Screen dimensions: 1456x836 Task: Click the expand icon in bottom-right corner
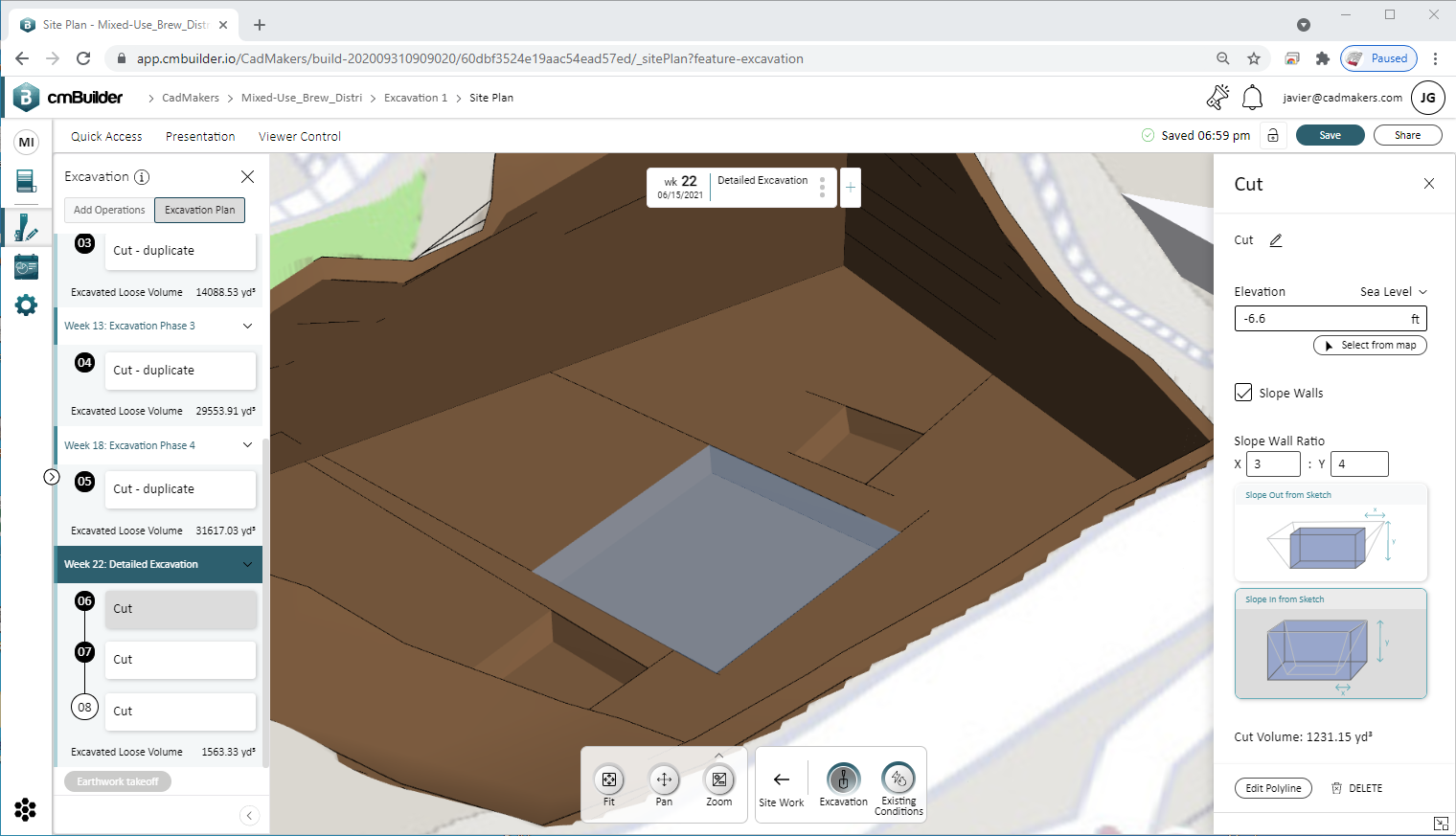[x=1441, y=824]
